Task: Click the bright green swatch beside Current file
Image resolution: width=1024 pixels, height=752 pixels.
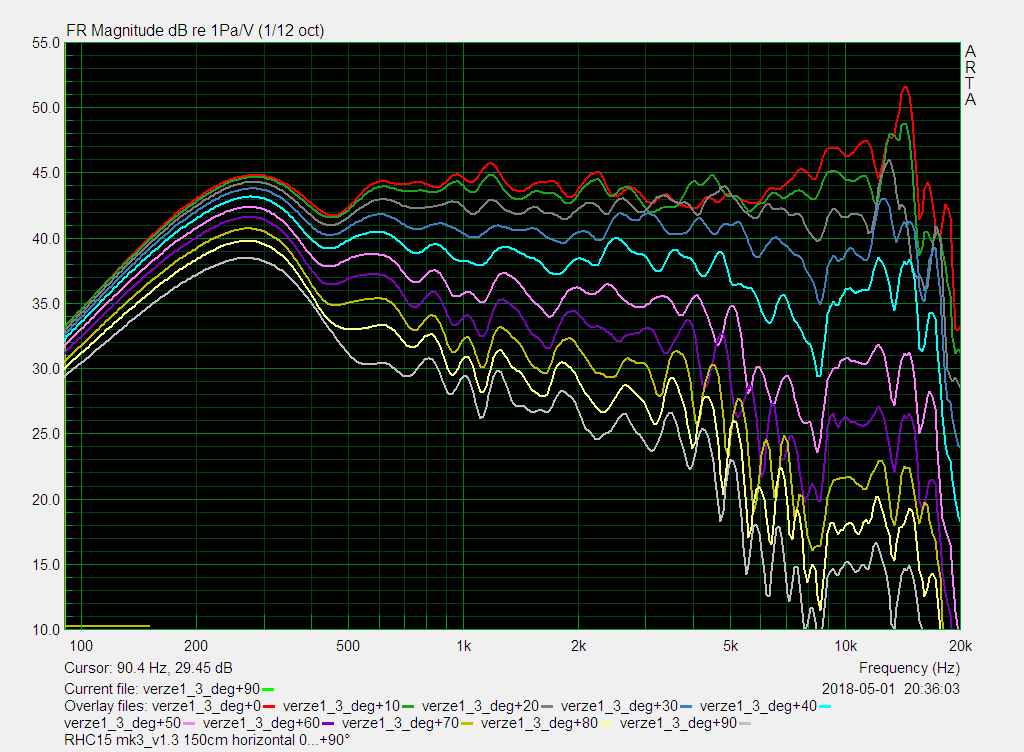Action: (268, 689)
